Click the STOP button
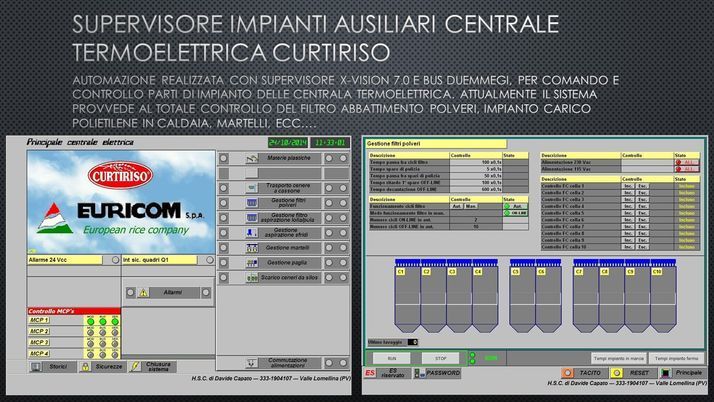This screenshot has width=714, height=402. [x=441, y=359]
